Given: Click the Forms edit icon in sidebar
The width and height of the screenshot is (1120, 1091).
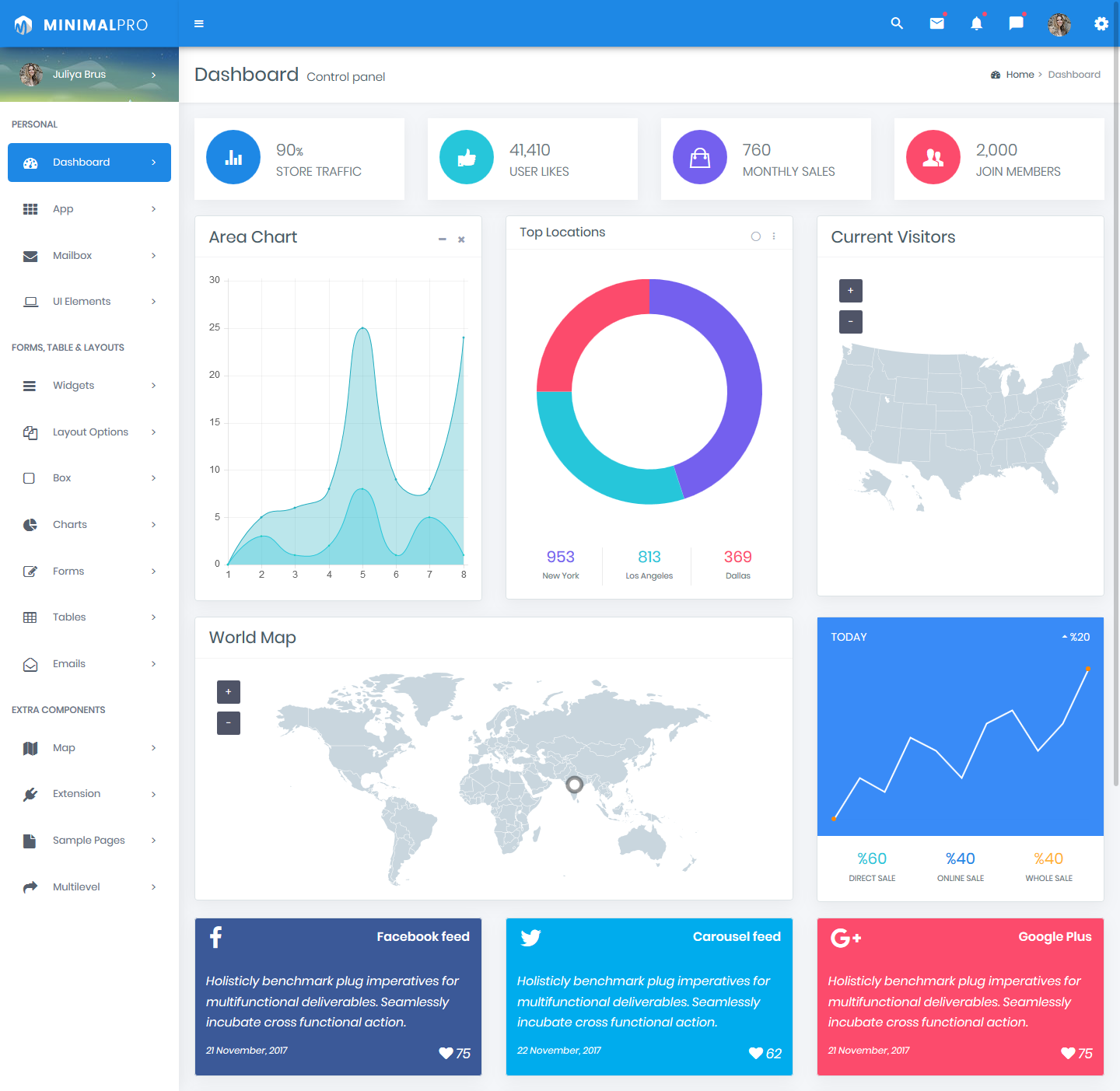Looking at the screenshot, I should tap(30, 572).
